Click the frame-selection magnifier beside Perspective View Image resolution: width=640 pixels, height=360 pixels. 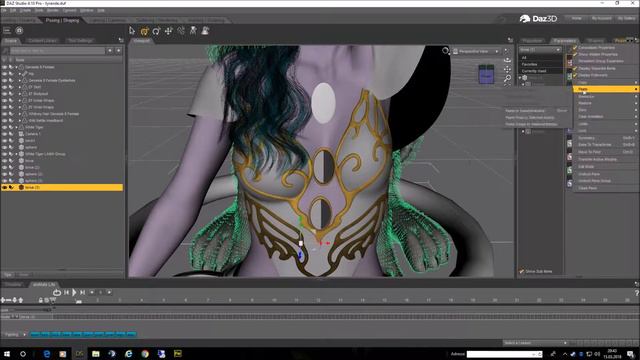click(446, 51)
